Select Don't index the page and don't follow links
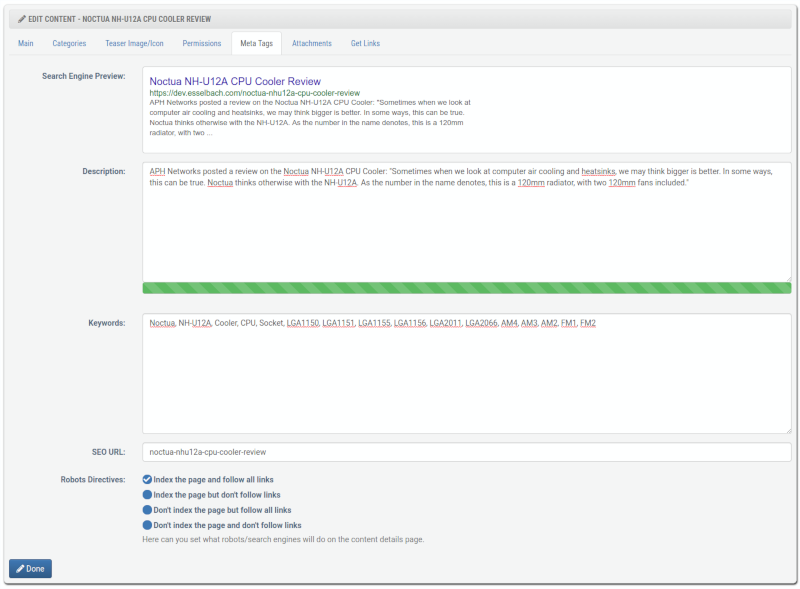 [x=147, y=525]
